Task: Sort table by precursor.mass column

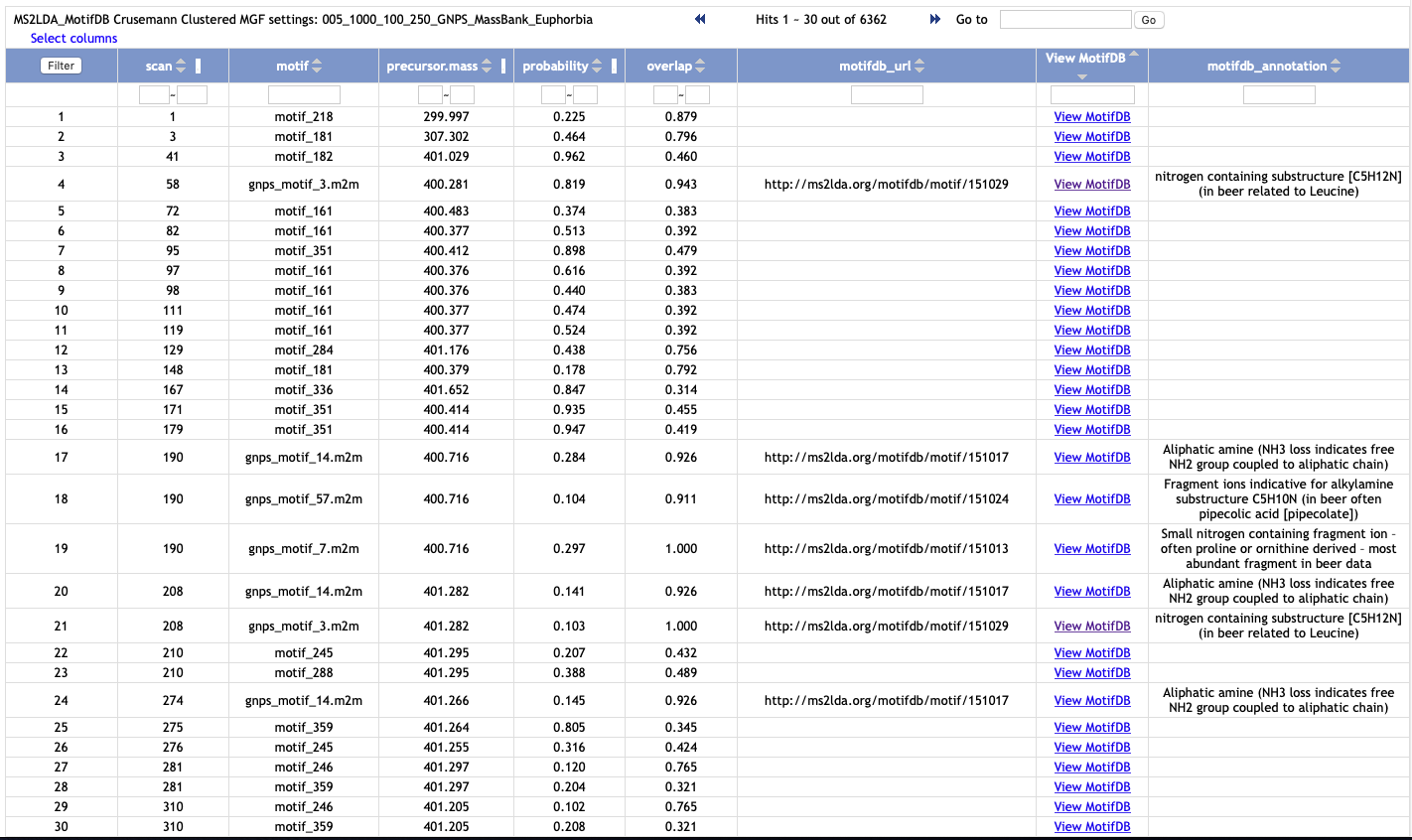Action: point(487,67)
